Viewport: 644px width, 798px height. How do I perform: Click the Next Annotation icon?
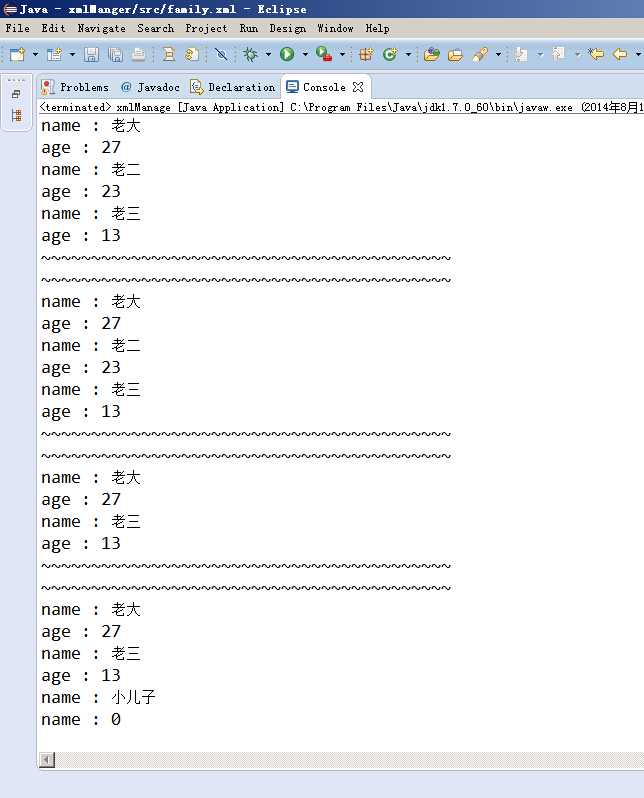[521, 54]
